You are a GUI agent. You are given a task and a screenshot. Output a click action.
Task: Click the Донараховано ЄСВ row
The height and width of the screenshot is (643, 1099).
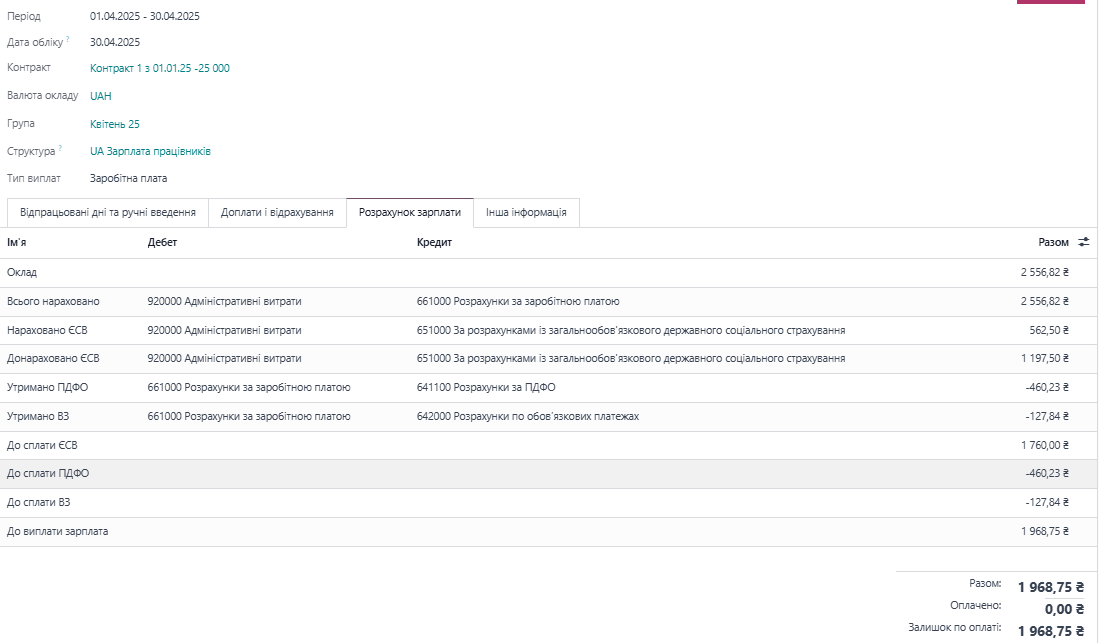point(53,358)
